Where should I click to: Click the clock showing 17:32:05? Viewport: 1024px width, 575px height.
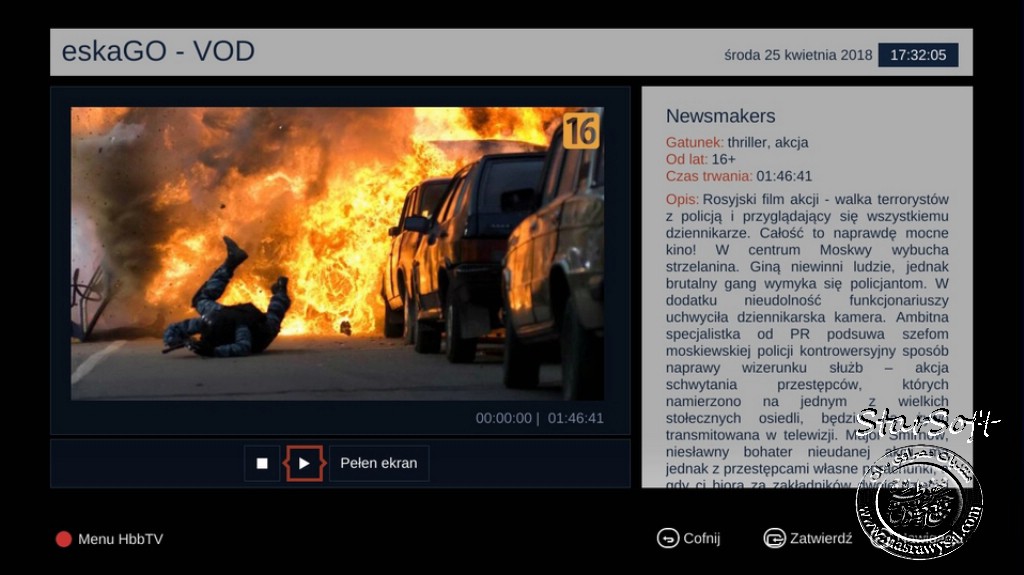[x=918, y=55]
